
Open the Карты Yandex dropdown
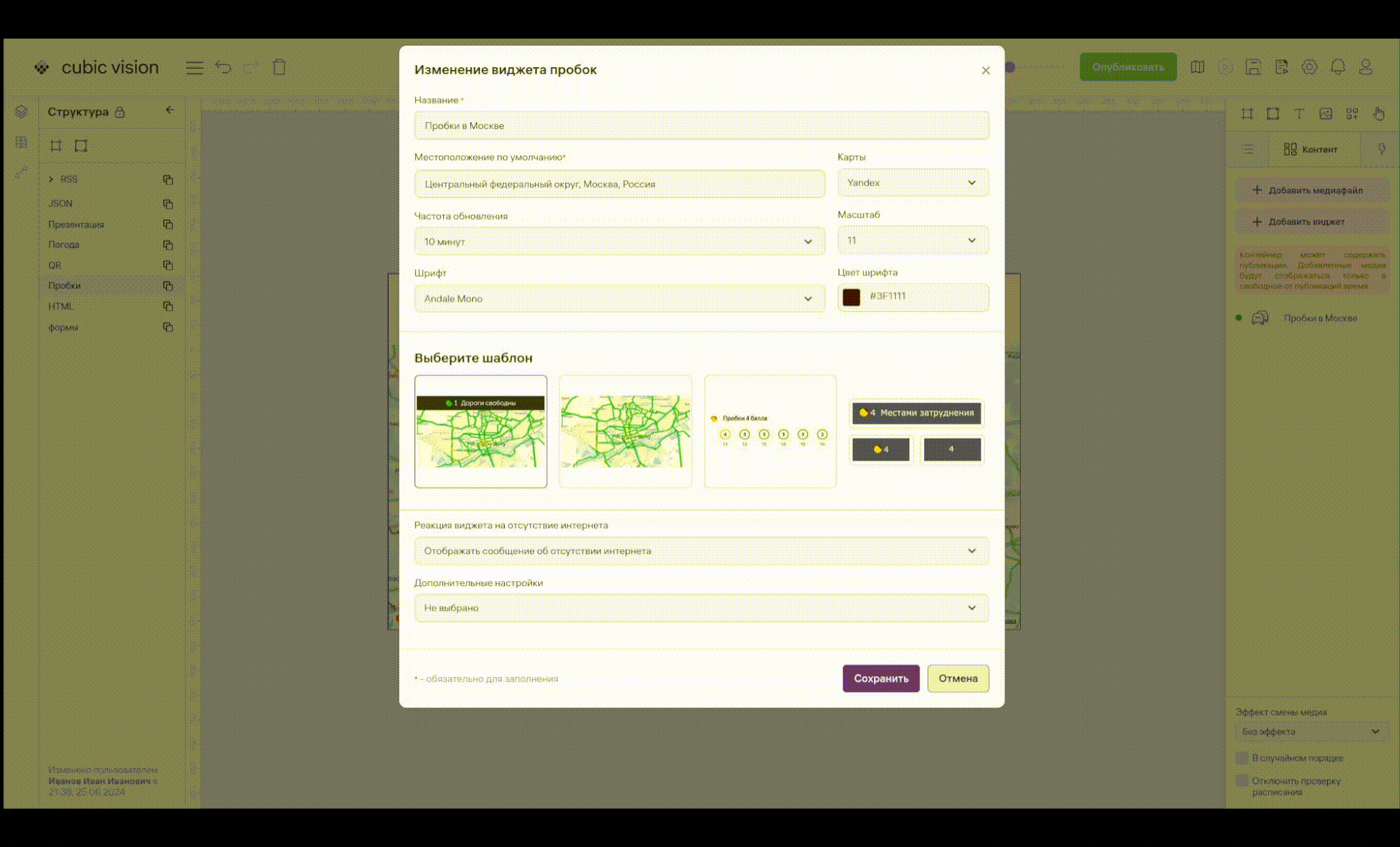pyautogui.click(x=912, y=183)
